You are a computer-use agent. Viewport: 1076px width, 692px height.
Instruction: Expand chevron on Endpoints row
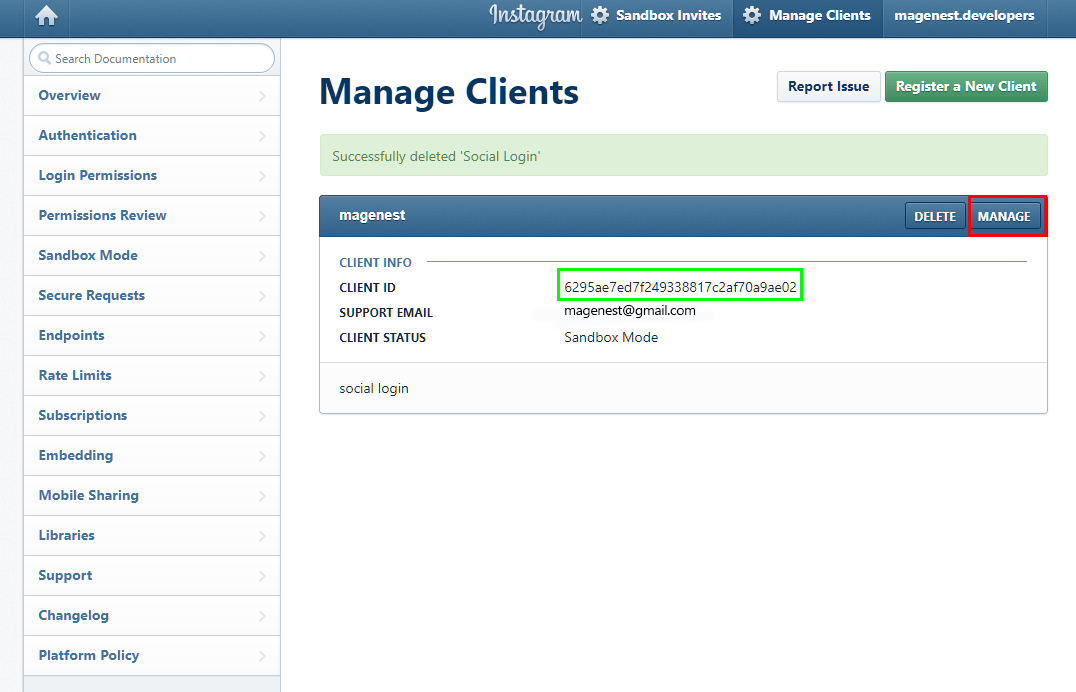pos(262,336)
